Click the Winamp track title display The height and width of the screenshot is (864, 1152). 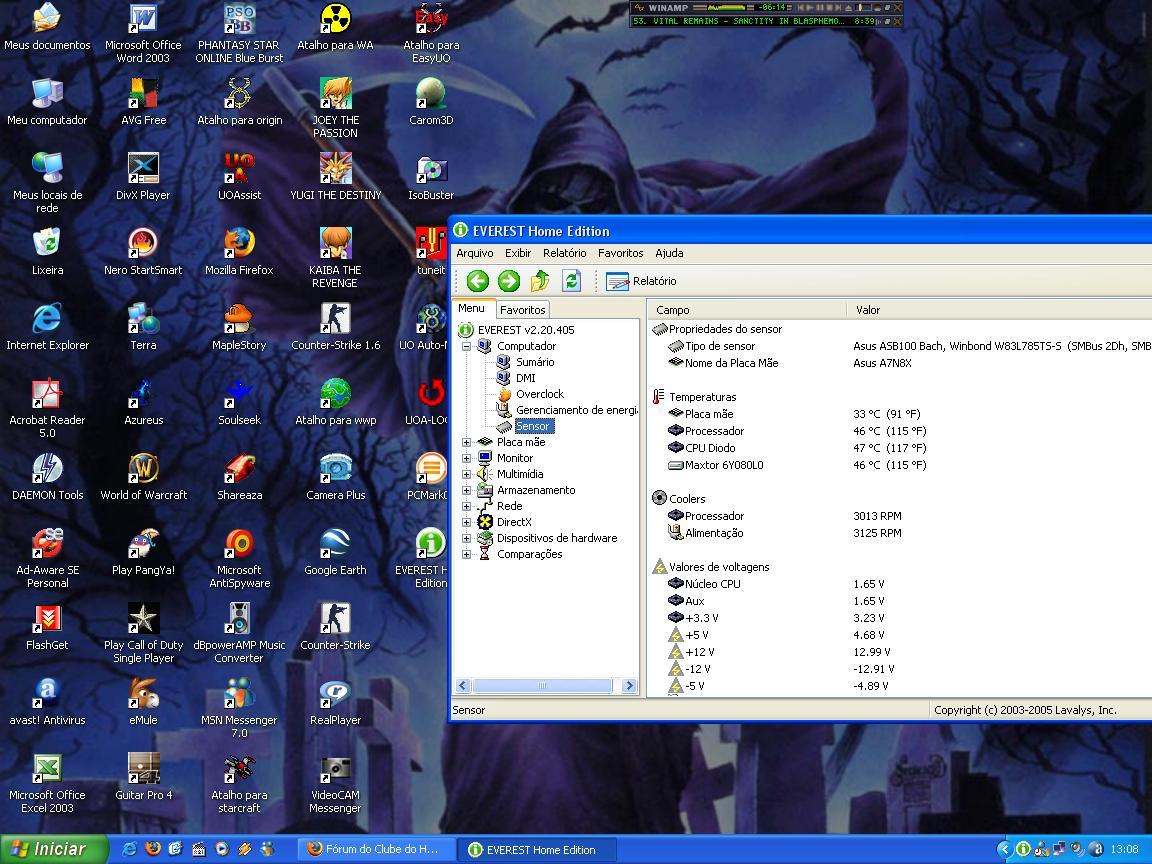739,21
